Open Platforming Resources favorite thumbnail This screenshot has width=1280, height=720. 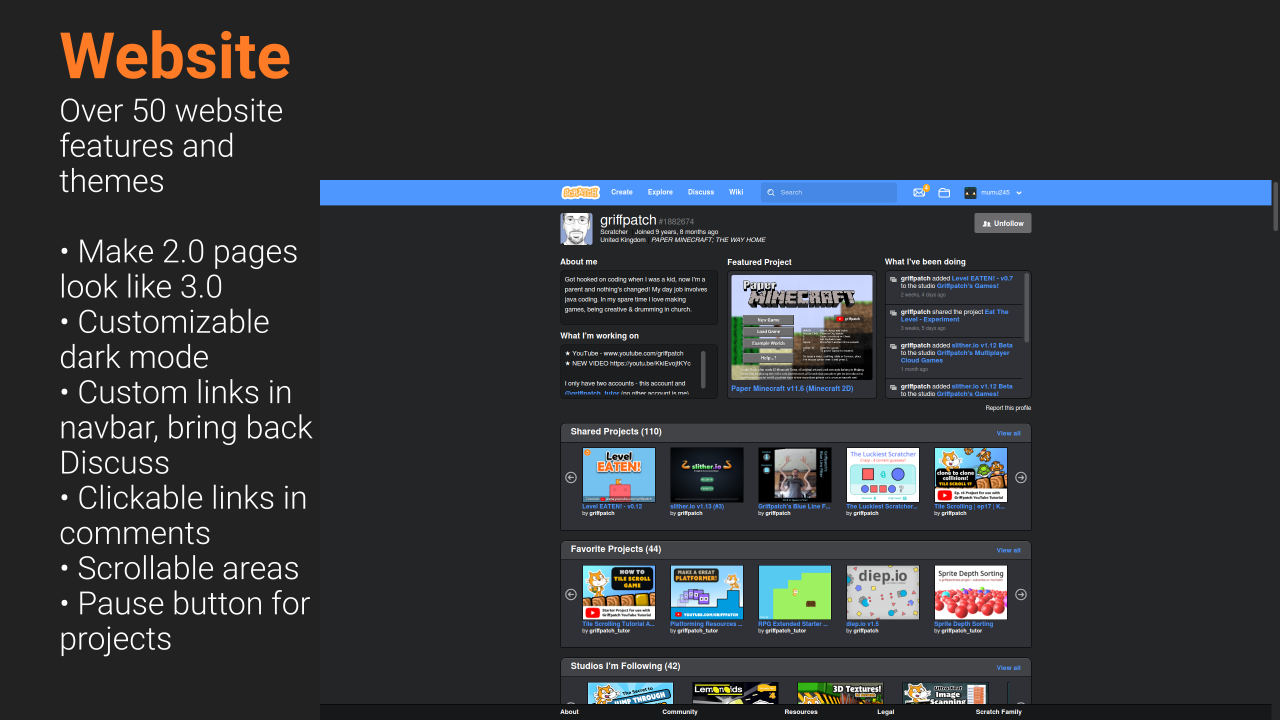tap(707, 592)
